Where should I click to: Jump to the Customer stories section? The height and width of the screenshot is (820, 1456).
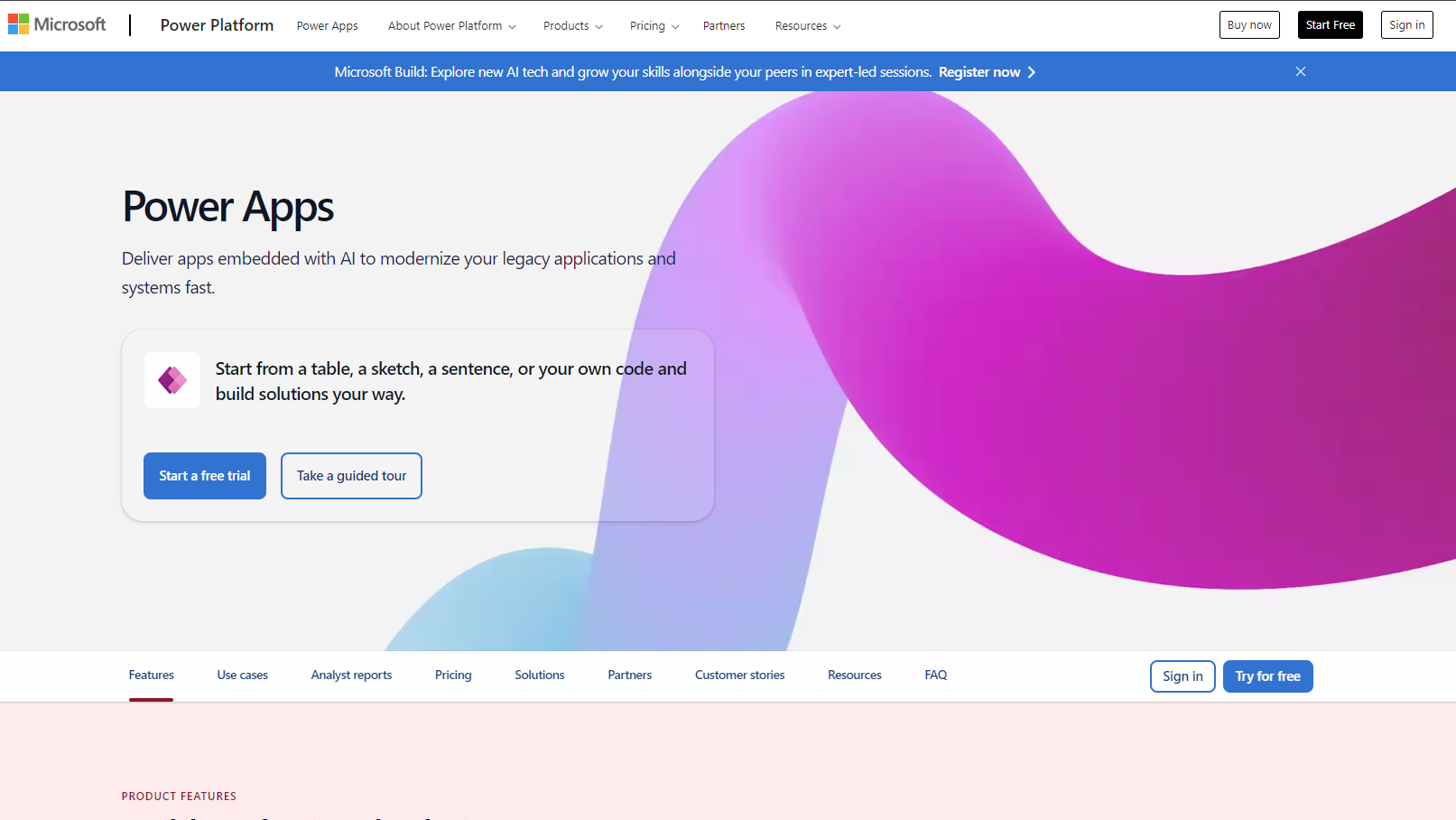click(x=739, y=676)
